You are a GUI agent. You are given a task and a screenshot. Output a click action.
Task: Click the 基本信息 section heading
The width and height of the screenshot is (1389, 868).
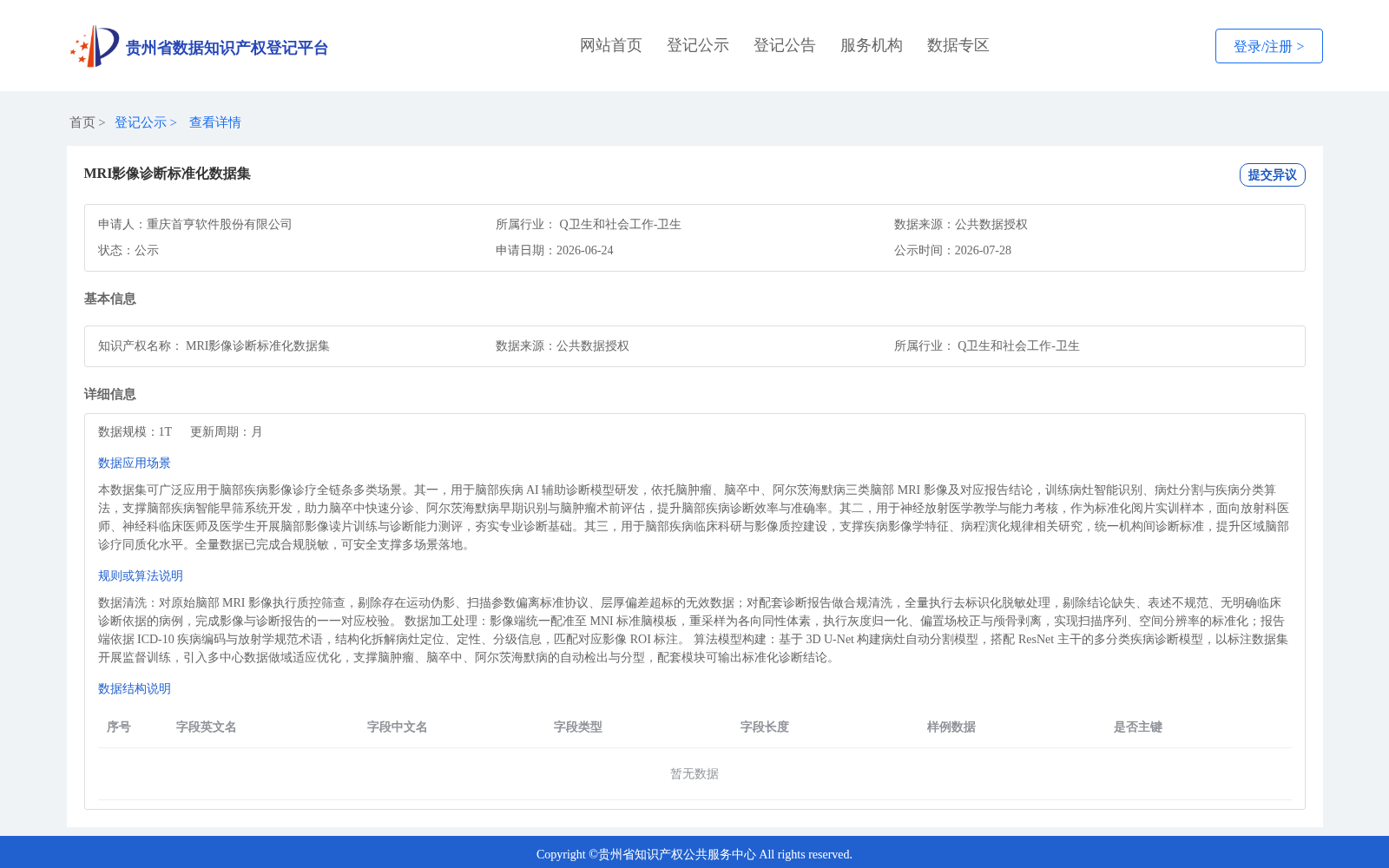(110, 299)
